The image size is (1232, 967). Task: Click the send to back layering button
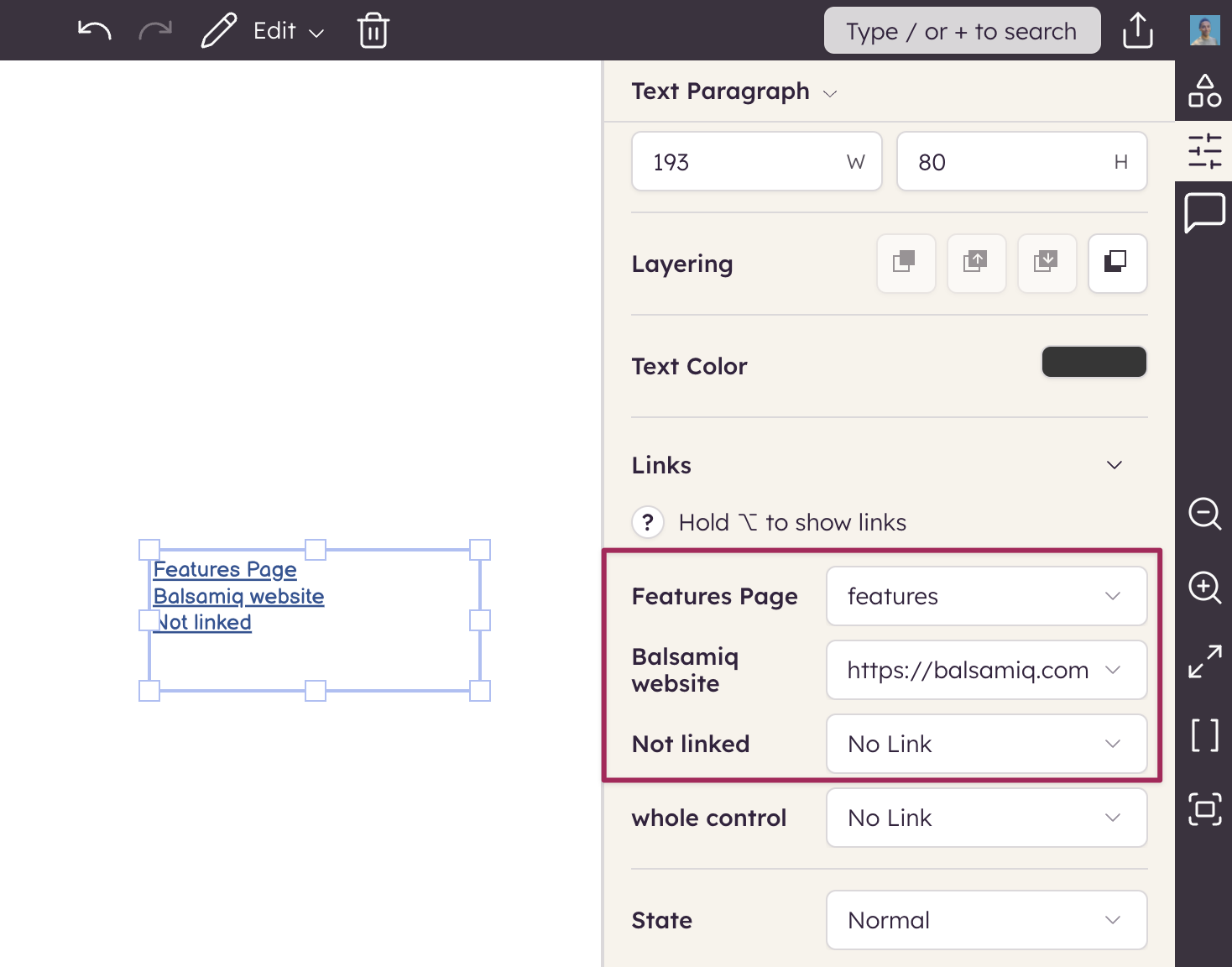coord(1115,263)
